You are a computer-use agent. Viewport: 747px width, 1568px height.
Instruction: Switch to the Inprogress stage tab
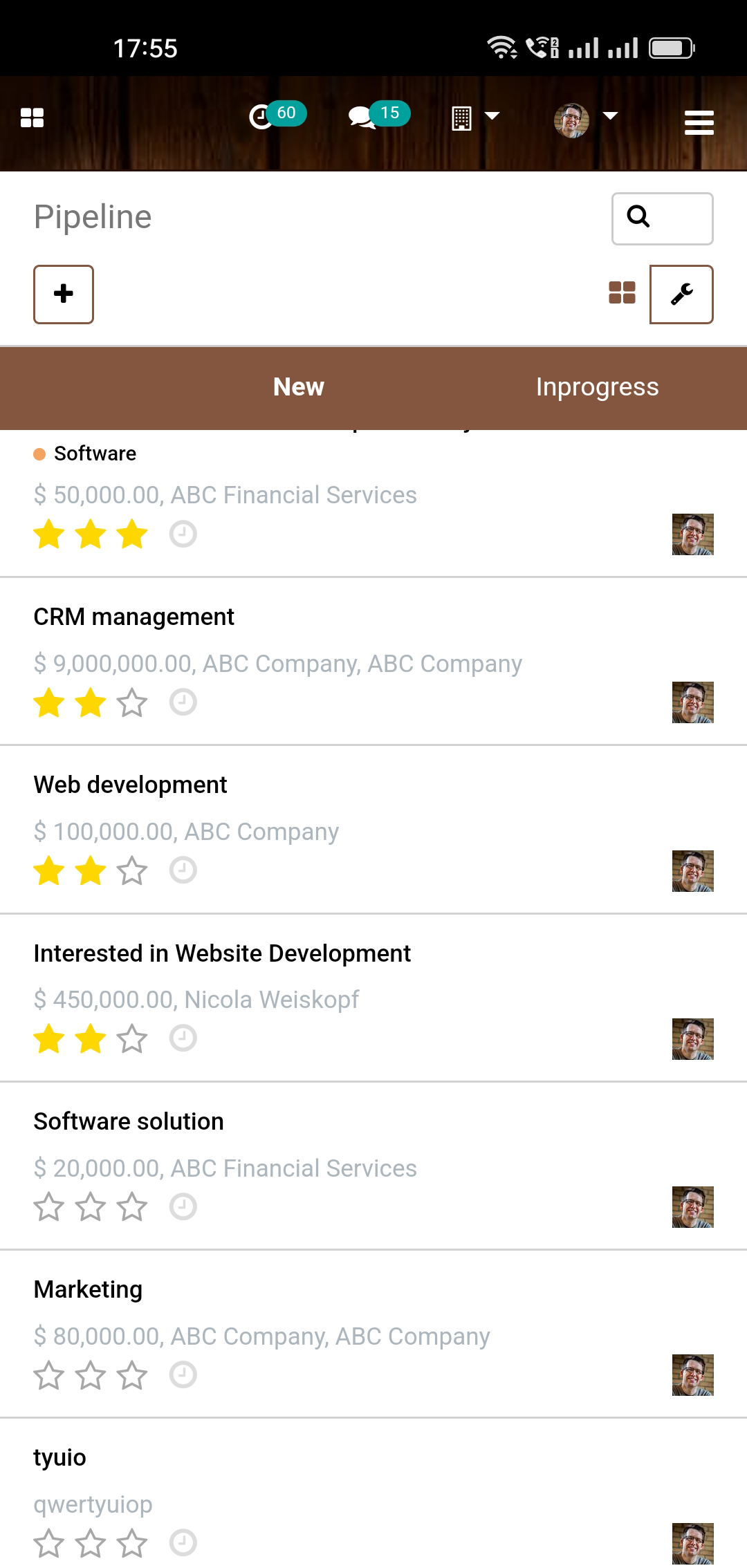pos(597,387)
